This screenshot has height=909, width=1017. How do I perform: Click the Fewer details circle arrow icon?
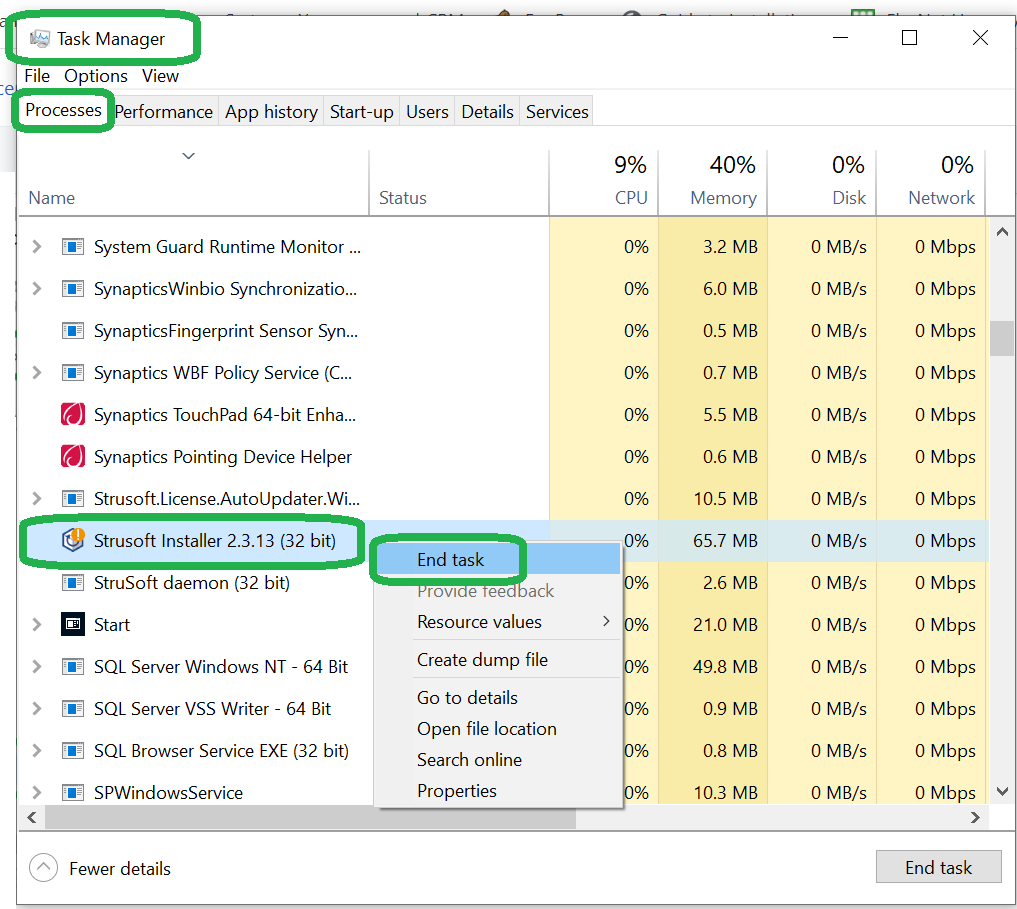coord(43,868)
